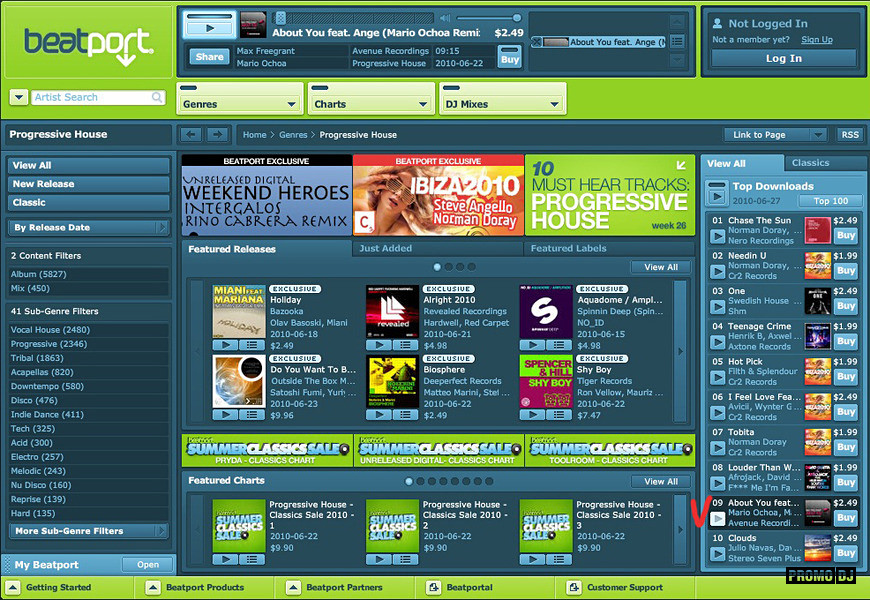This screenshot has height=600, width=870.
Task: Buy the Clouds track
Action: 846,552
